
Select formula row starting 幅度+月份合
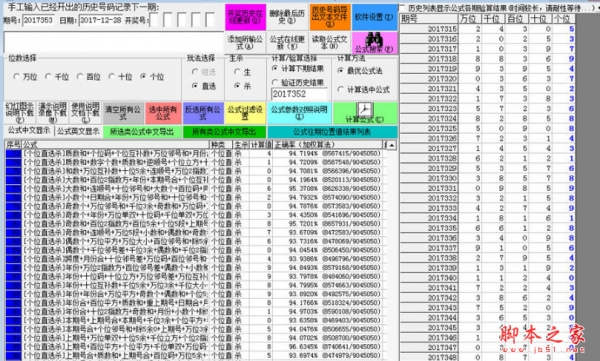195,258
